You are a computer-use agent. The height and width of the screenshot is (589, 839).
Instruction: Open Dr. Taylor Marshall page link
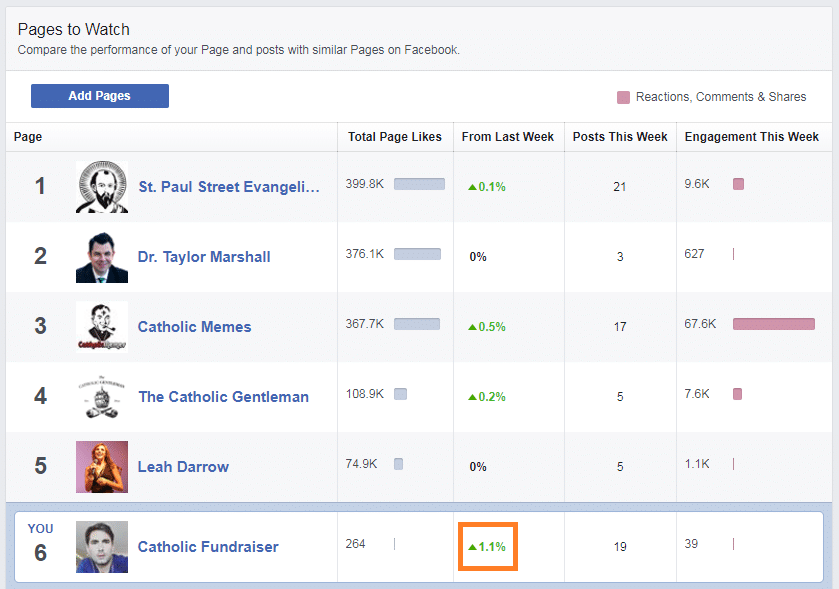tap(204, 257)
